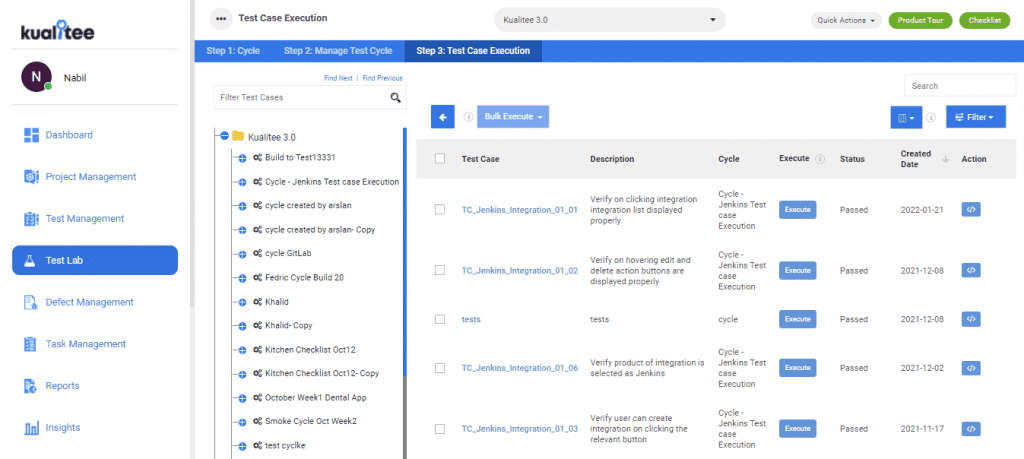This screenshot has height=459, width=1024.
Task: Click code action icon for TC_Jenkins_Integration_01_03
Action: (971, 428)
